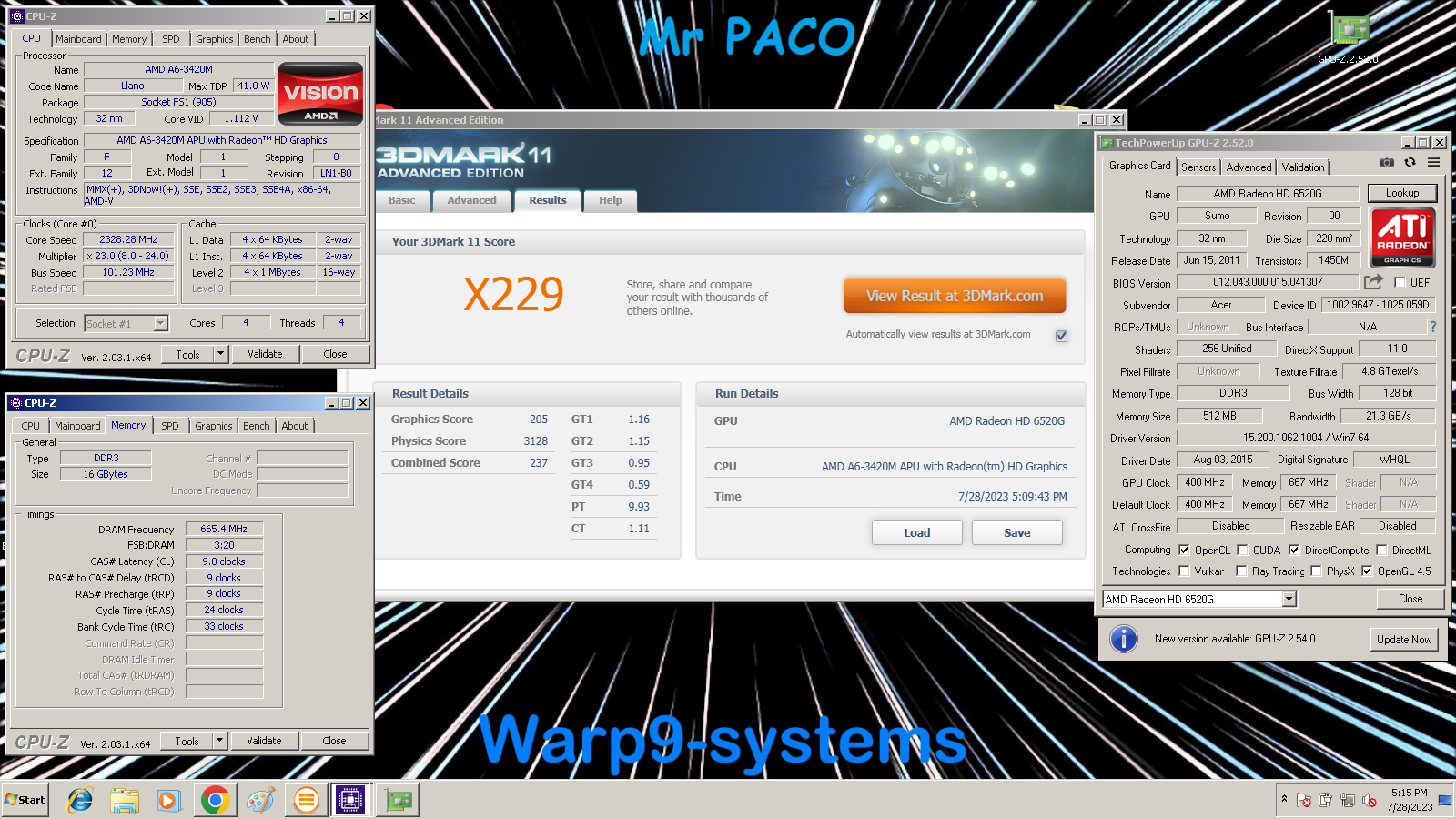Click the AMD Vision logo in CPU-Z

click(x=320, y=94)
